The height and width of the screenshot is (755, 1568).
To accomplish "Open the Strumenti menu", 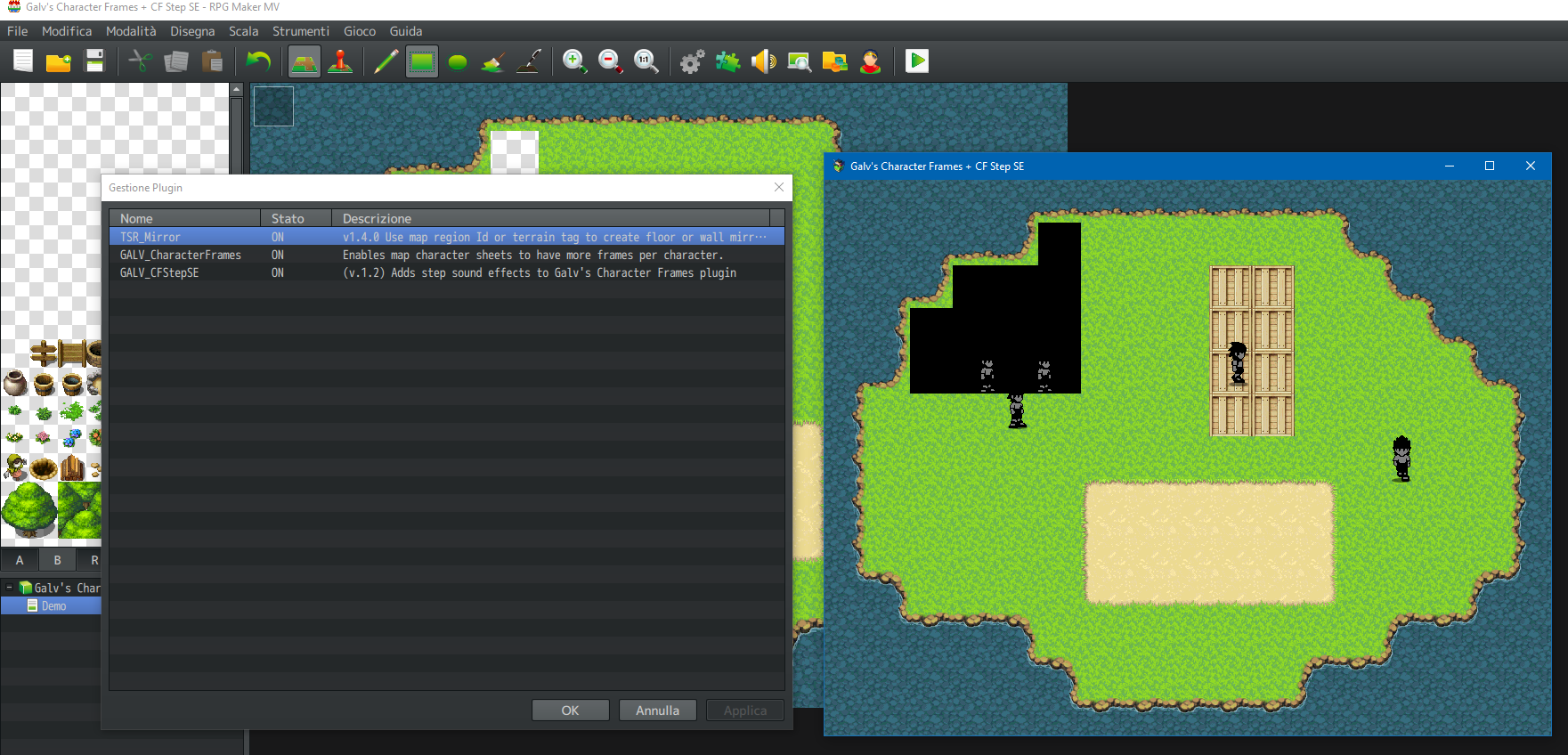I will (x=301, y=31).
